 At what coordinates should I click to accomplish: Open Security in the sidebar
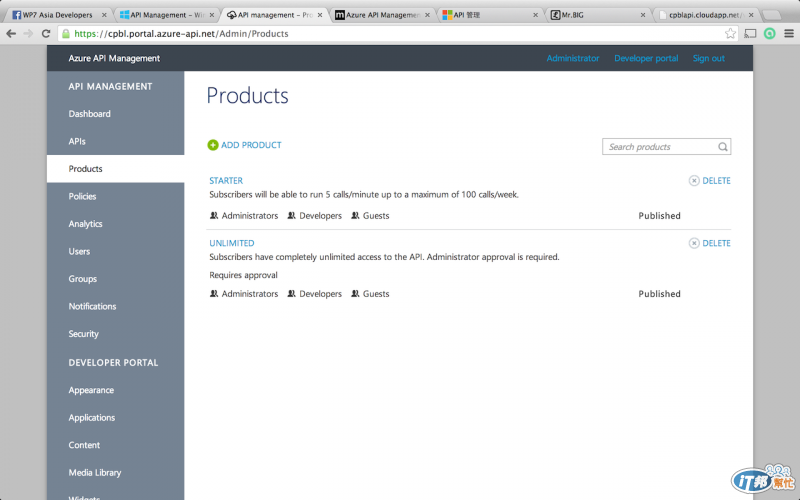84,334
